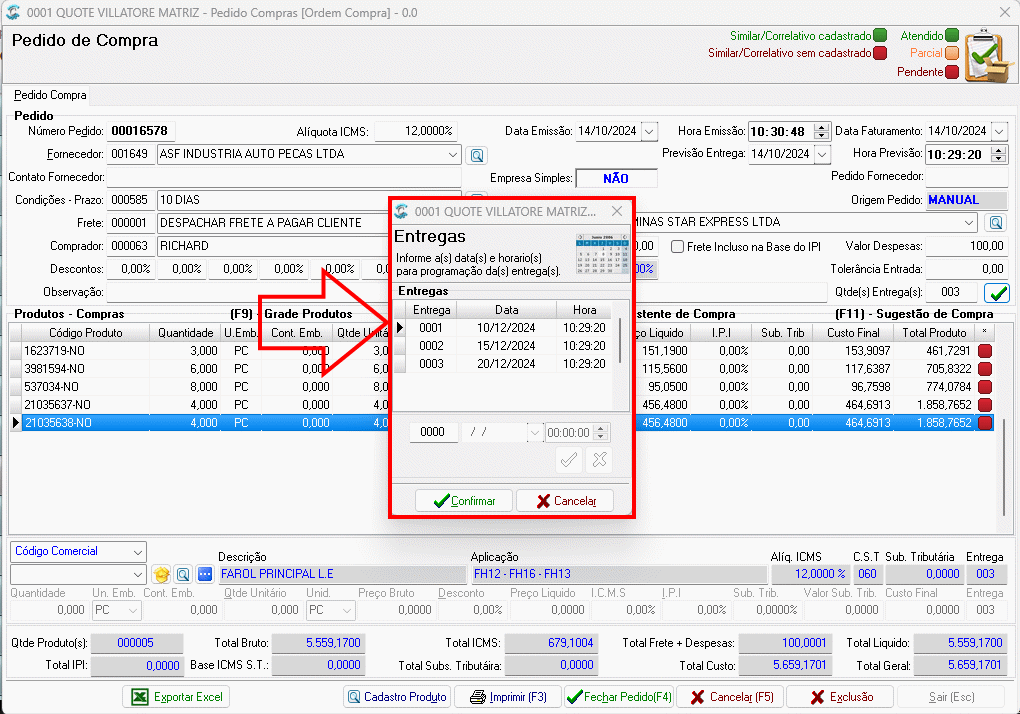This screenshot has height=714, width=1020.
Task: Open the Previsão Entrega date dropdown
Action: (822, 155)
